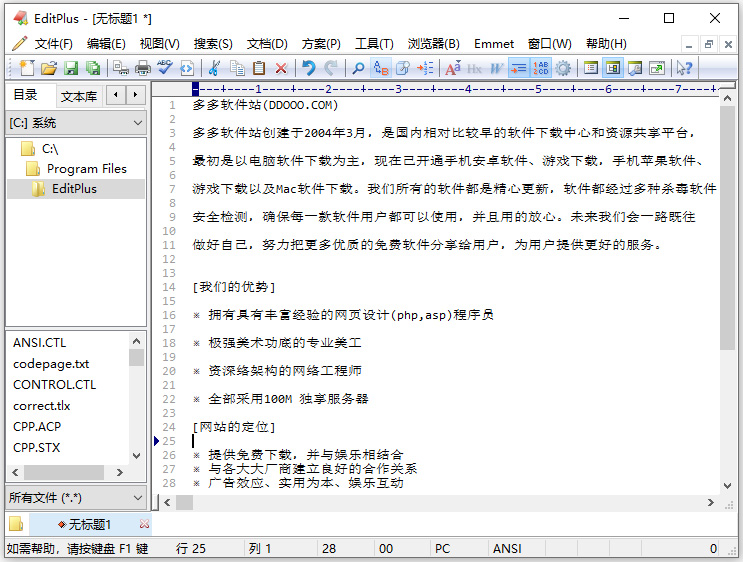Image resolution: width=743 pixels, height=562 pixels.
Task: Click the Open file folder icon
Action: click(x=49, y=68)
